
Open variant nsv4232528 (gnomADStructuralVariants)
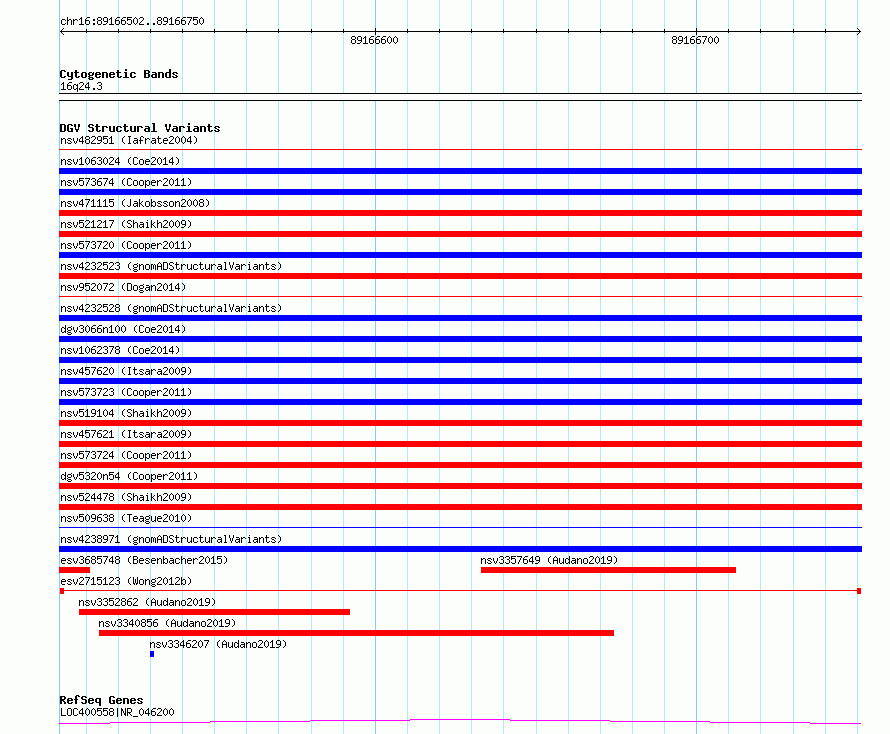coord(171,308)
